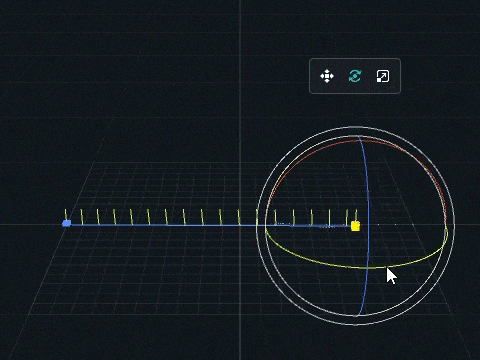Click the bottom of the blue ring
The height and width of the screenshot is (360, 480).
pos(357,315)
